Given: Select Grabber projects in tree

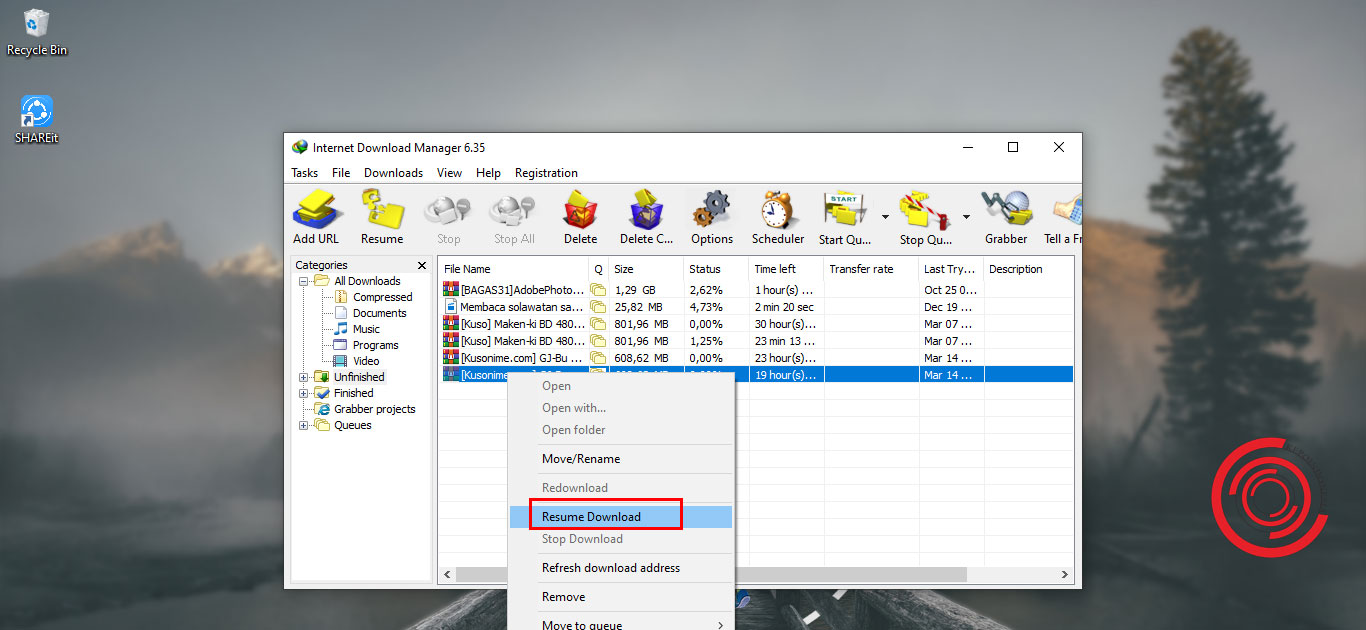Looking at the screenshot, I should point(374,409).
